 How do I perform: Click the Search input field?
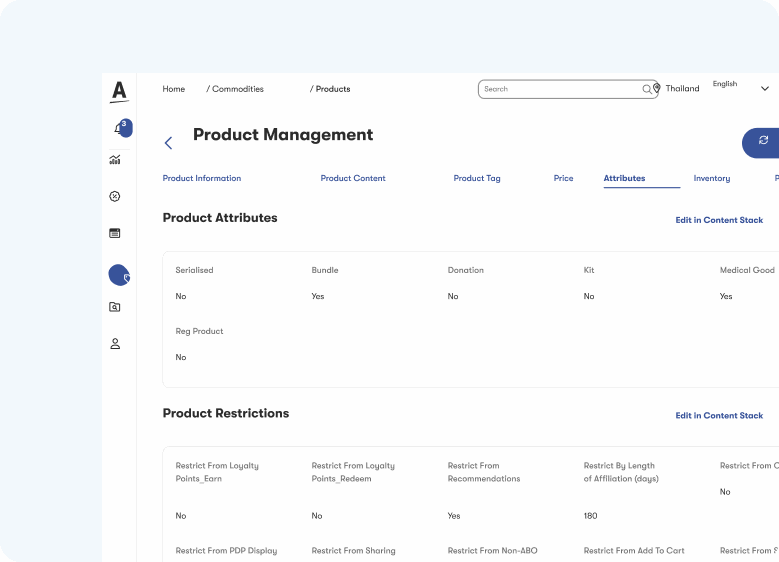(x=568, y=89)
